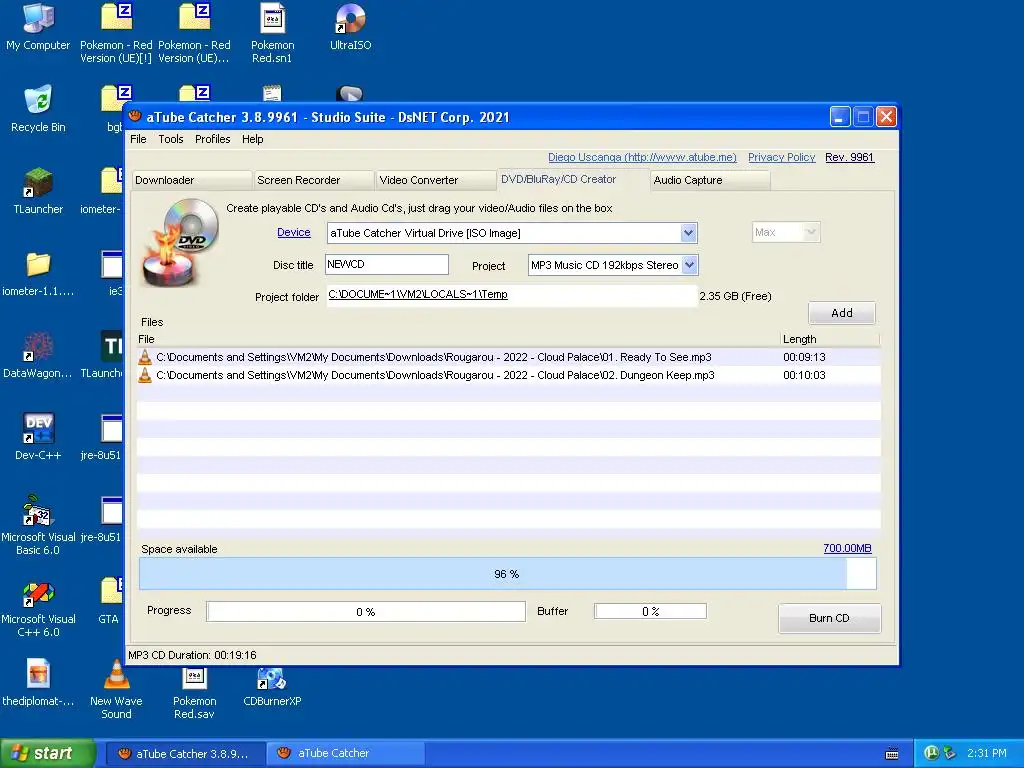Expand the Project type dropdown
Image resolution: width=1024 pixels, height=768 pixels.
[690, 264]
